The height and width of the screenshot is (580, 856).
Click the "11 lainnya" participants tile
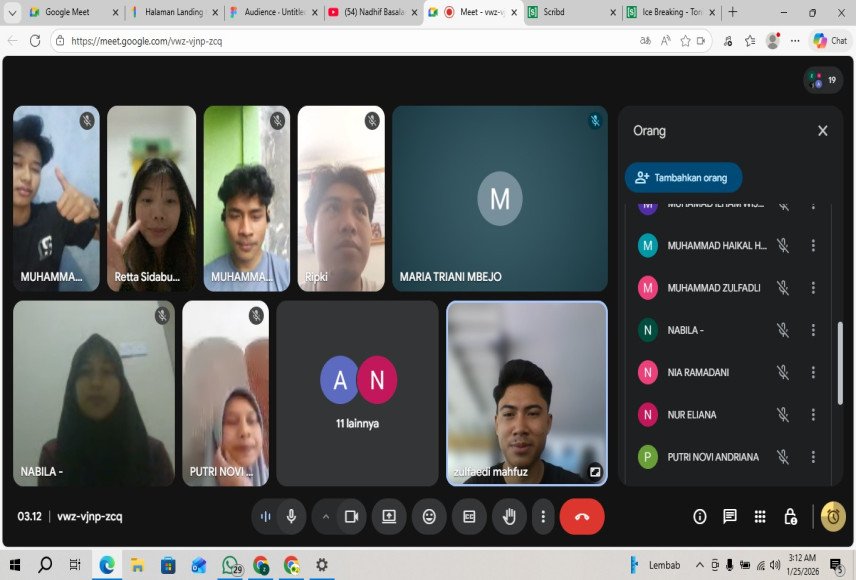point(358,393)
